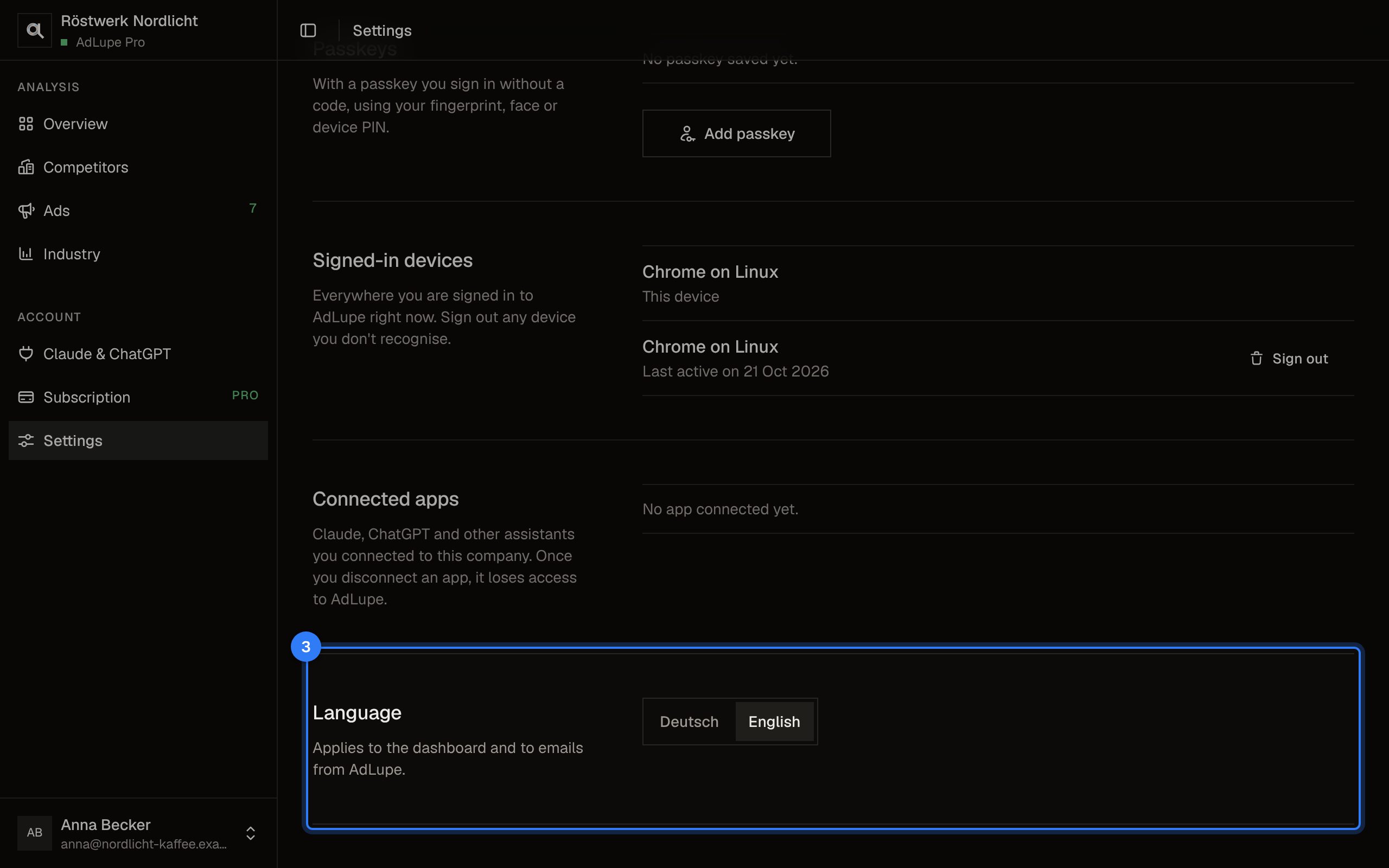The width and height of the screenshot is (1389, 868).
Task: Click the Overview grid icon
Action: tap(26, 124)
